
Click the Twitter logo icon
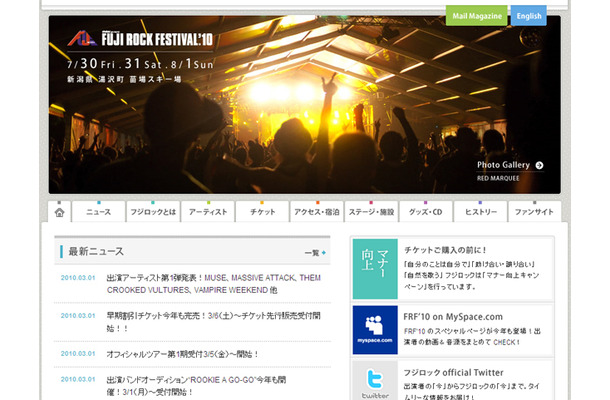coord(375,383)
